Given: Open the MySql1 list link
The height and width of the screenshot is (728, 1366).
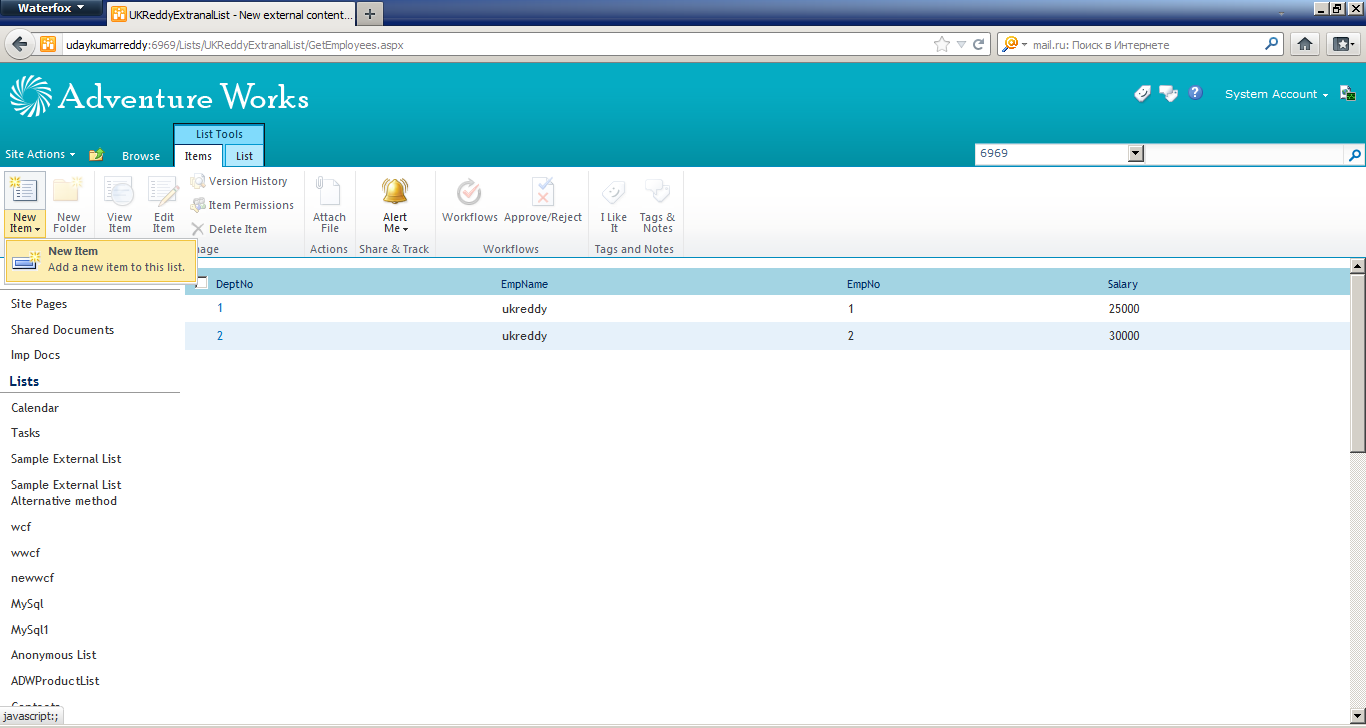Looking at the screenshot, I should coord(29,630).
